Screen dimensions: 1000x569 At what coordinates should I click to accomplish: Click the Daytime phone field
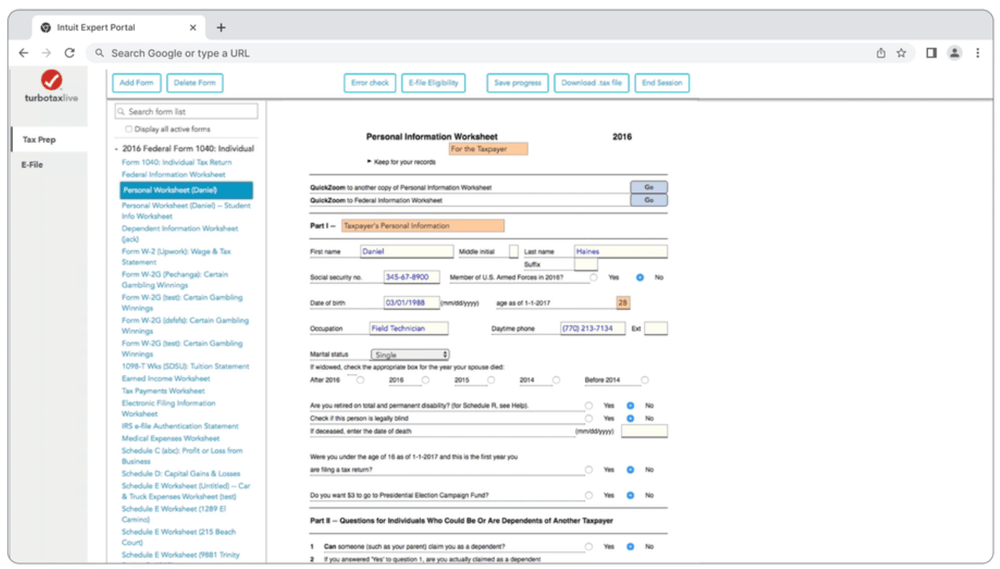coord(592,328)
